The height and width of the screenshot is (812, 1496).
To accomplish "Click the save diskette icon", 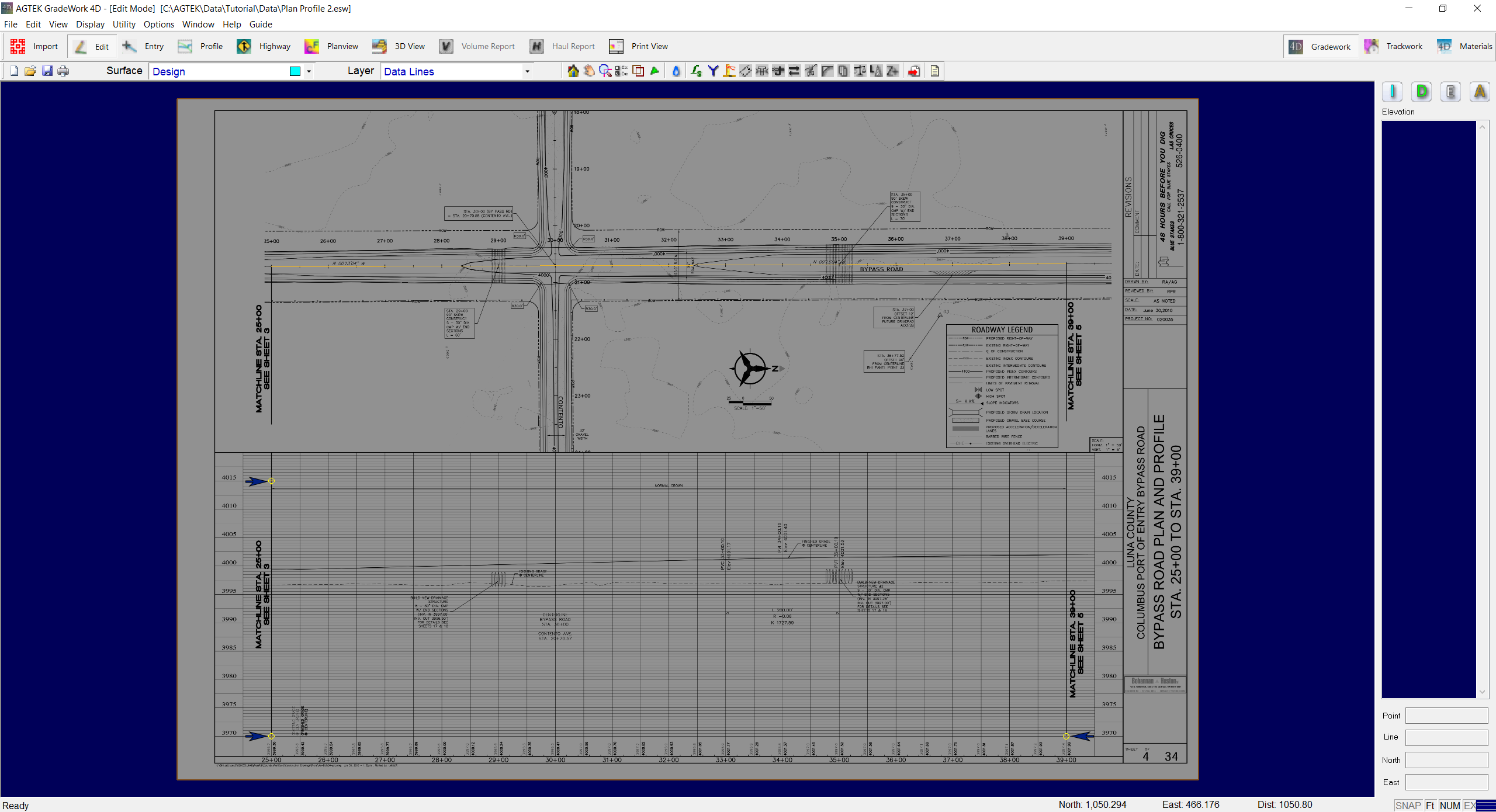I will click(x=47, y=71).
